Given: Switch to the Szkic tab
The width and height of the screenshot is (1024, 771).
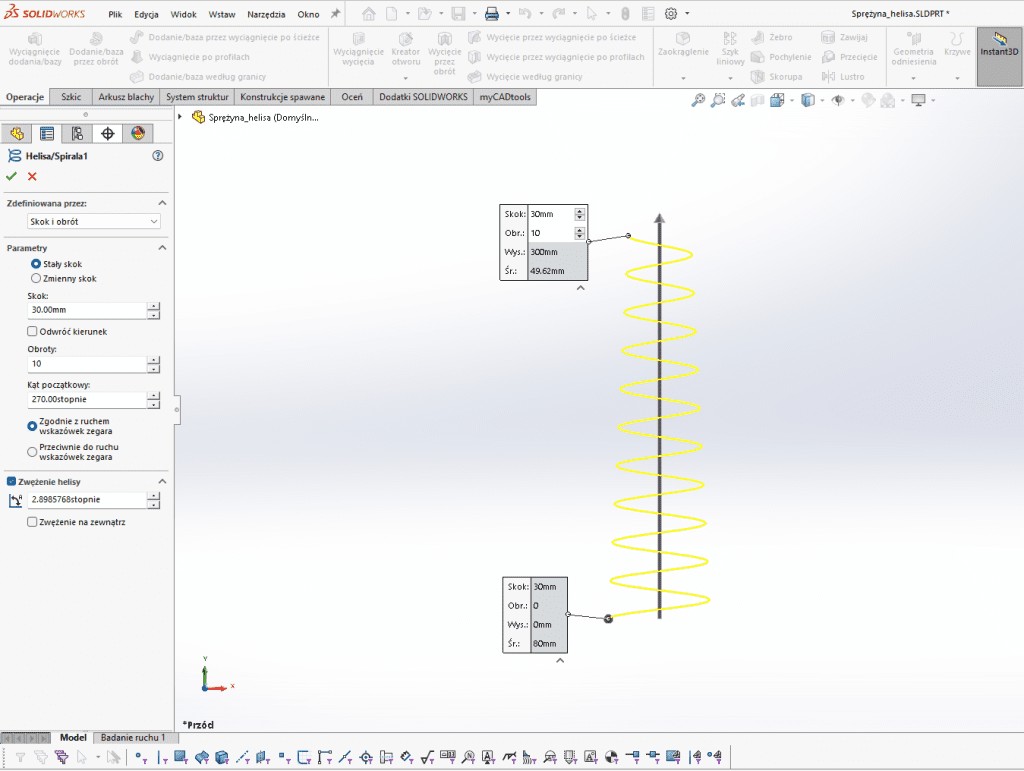Looking at the screenshot, I should tap(71, 97).
